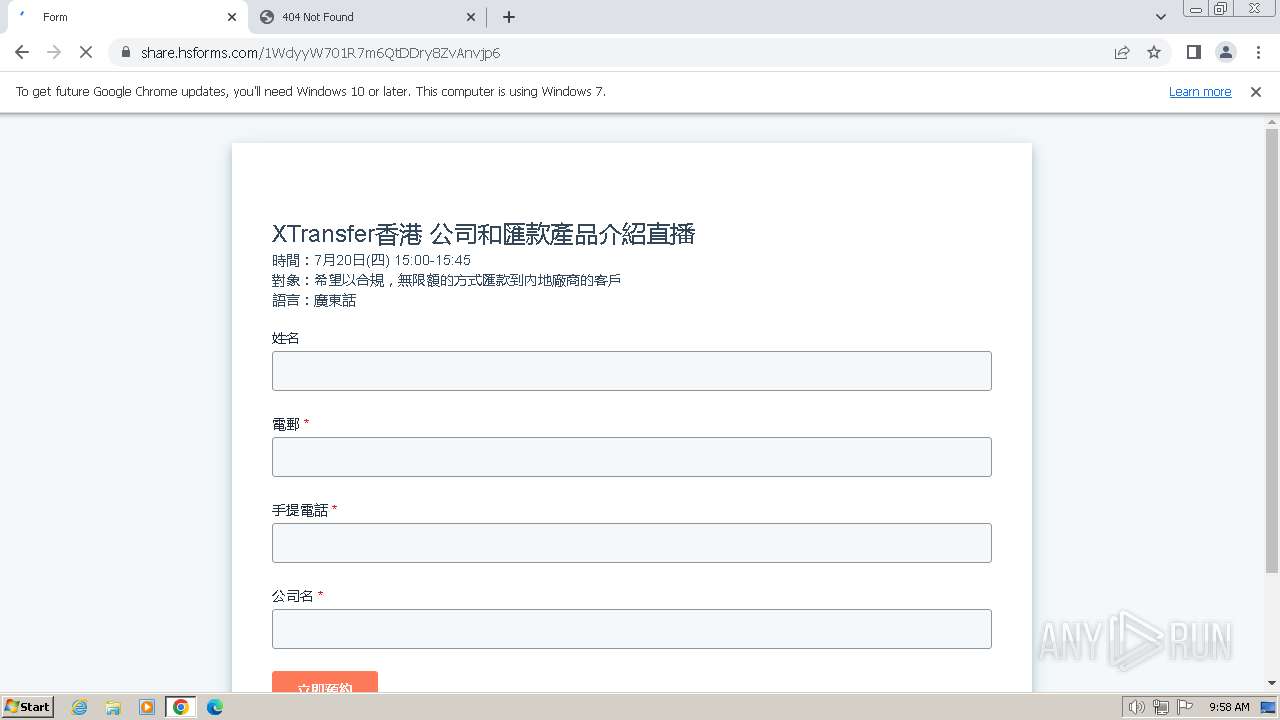The height and width of the screenshot is (720, 1280).
Task: Bookmark this page with star
Action: [1154, 52]
